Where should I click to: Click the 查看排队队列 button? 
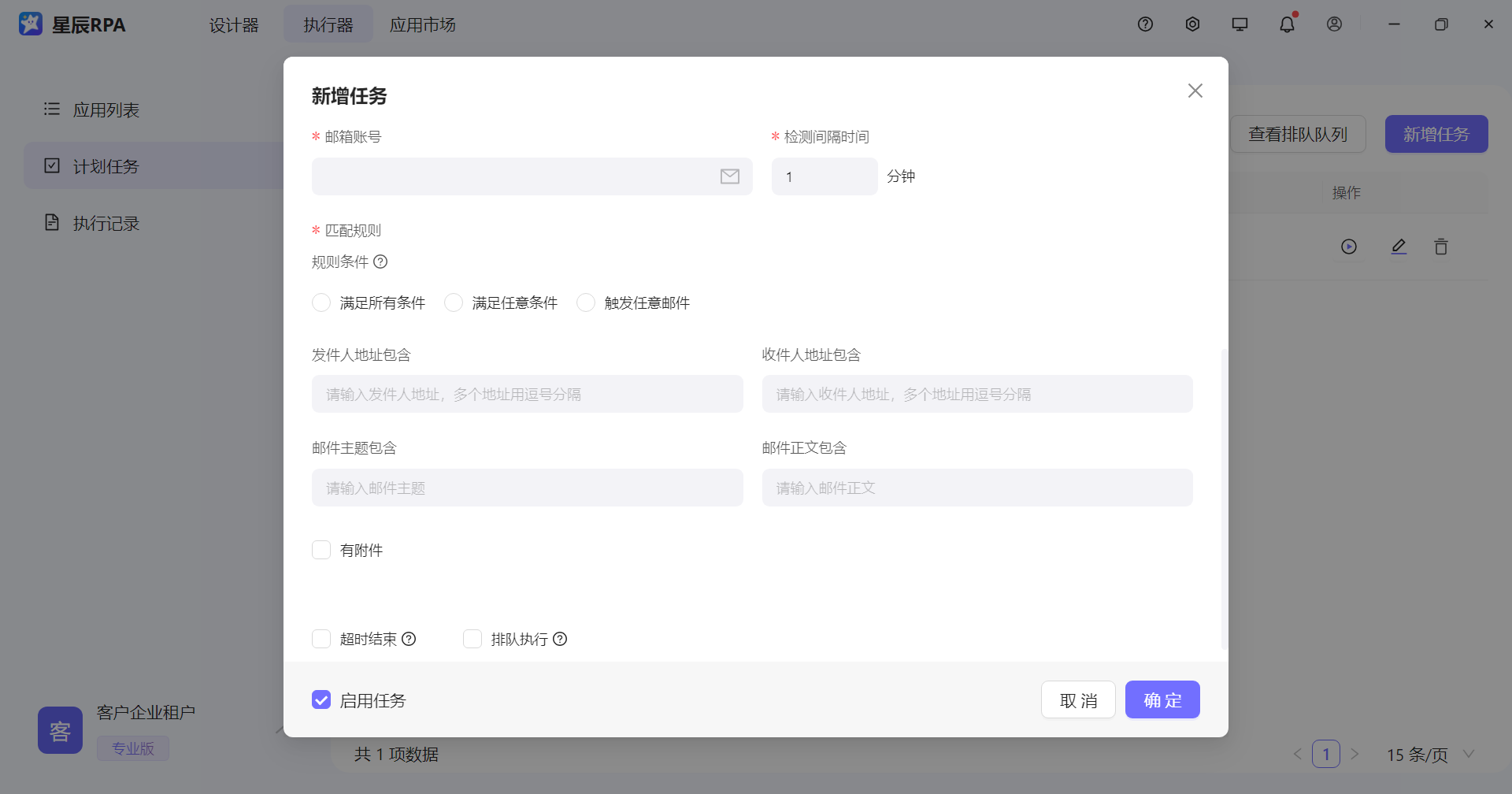coord(1296,134)
